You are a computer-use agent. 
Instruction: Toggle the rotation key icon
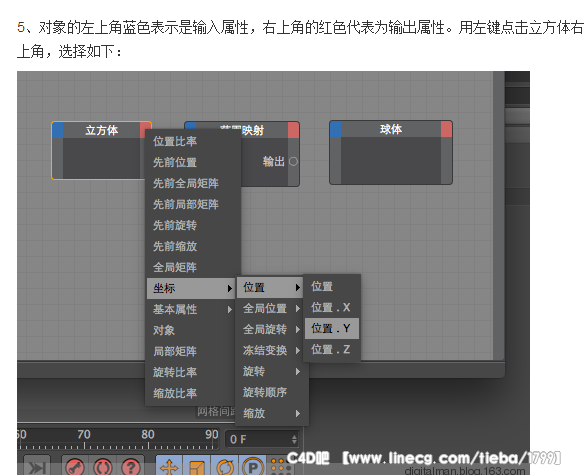coord(225,466)
